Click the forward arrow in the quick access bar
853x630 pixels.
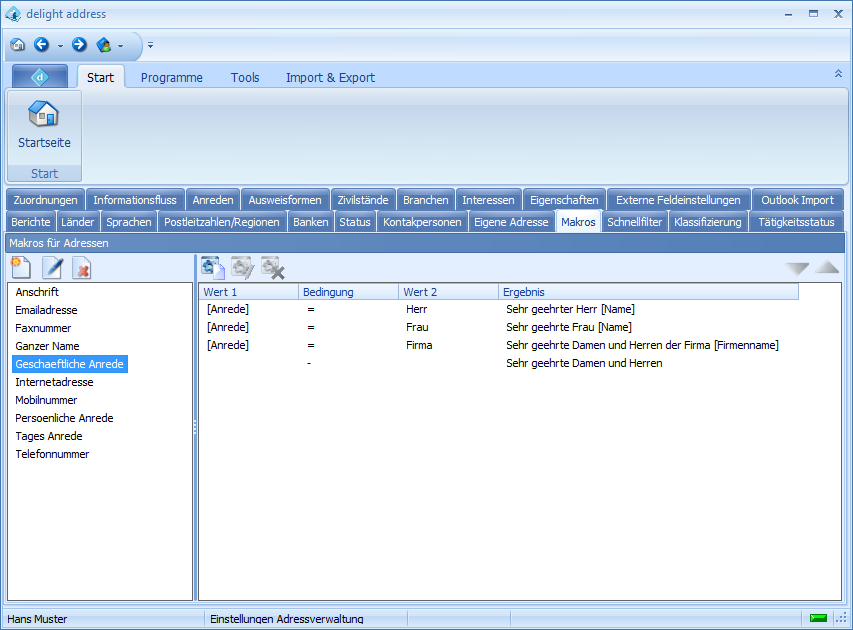click(x=79, y=45)
